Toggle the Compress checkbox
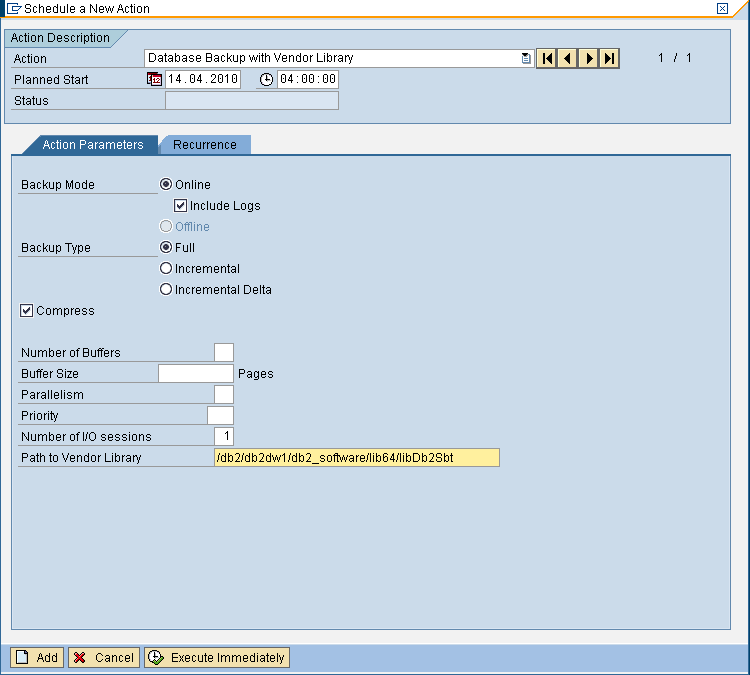Viewport: 750px width, 675px height. click(27, 311)
